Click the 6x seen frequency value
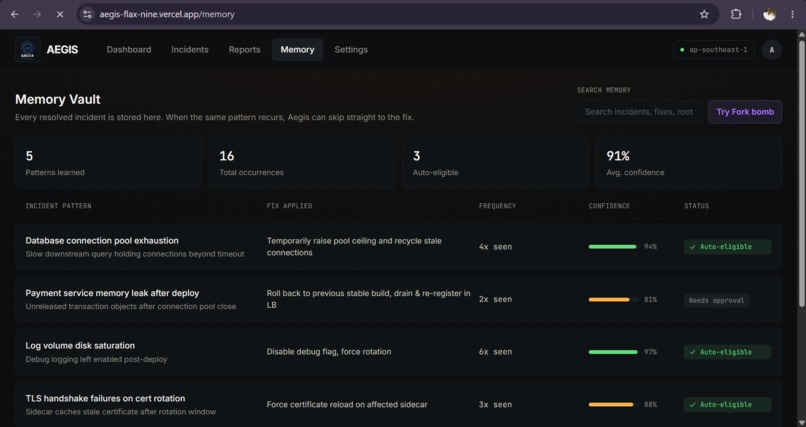806x427 pixels. (496, 351)
